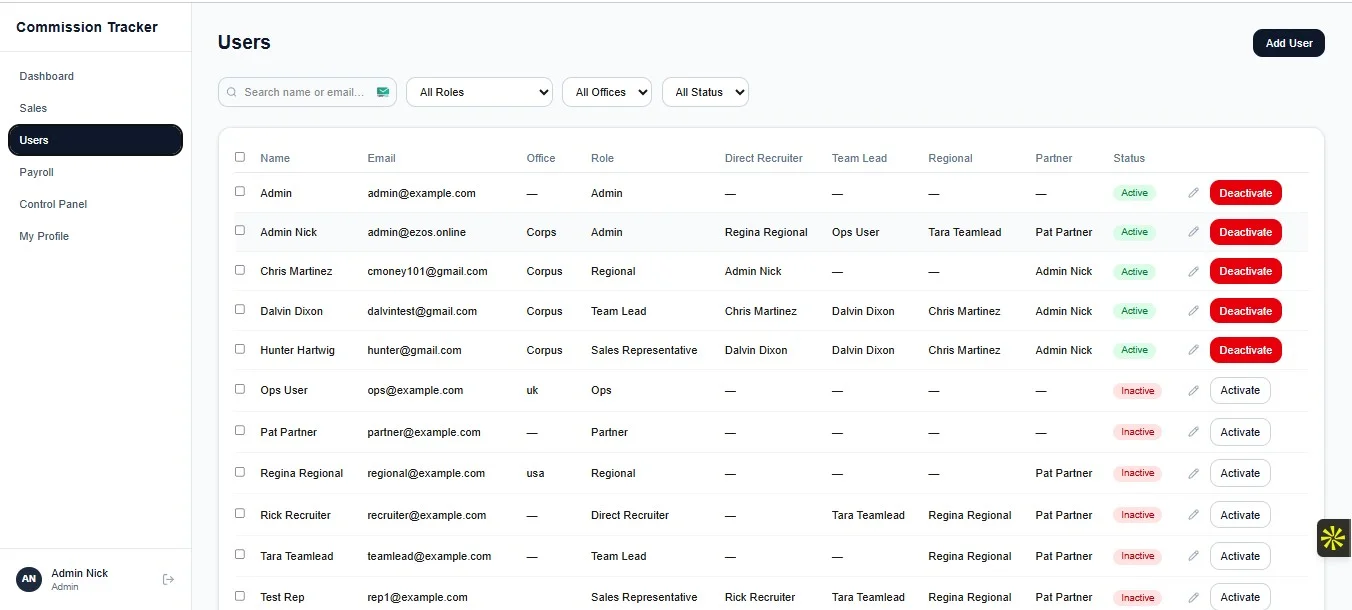This screenshot has width=1352, height=610.
Task: Deactivate Dalvin Dixon
Action: [1245, 311]
